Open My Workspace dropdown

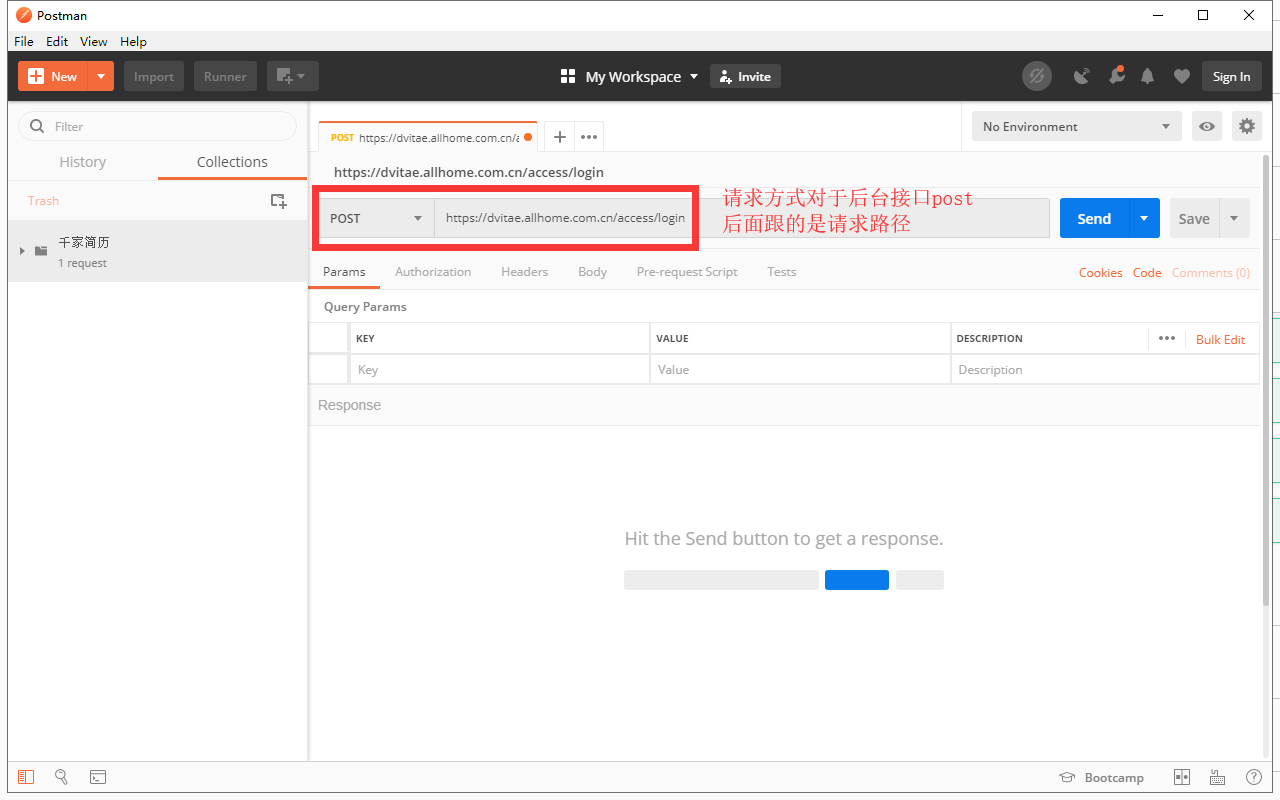(x=630, y=76)
